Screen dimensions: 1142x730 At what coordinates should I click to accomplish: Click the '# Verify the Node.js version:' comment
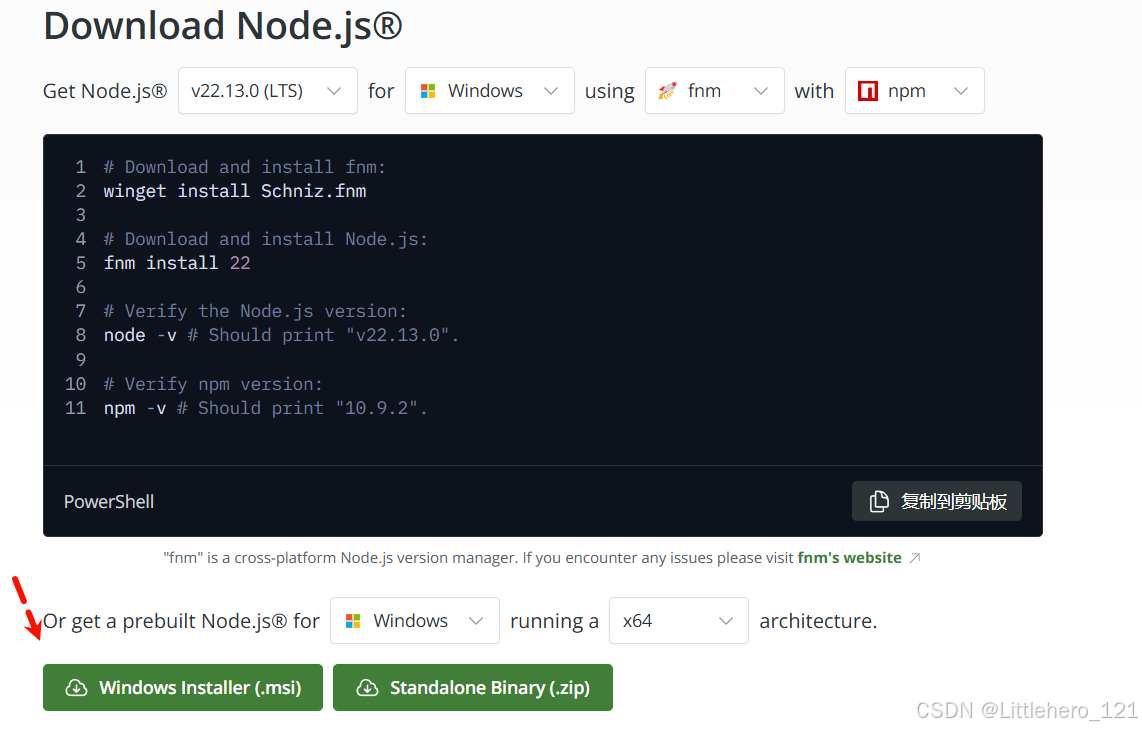click(x=255, y=311)
